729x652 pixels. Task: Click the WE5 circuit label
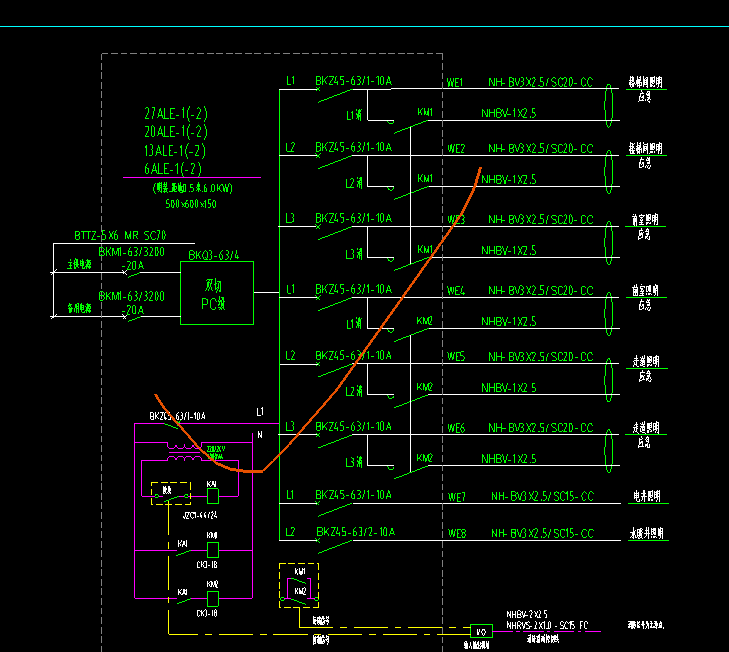[456, 357]
